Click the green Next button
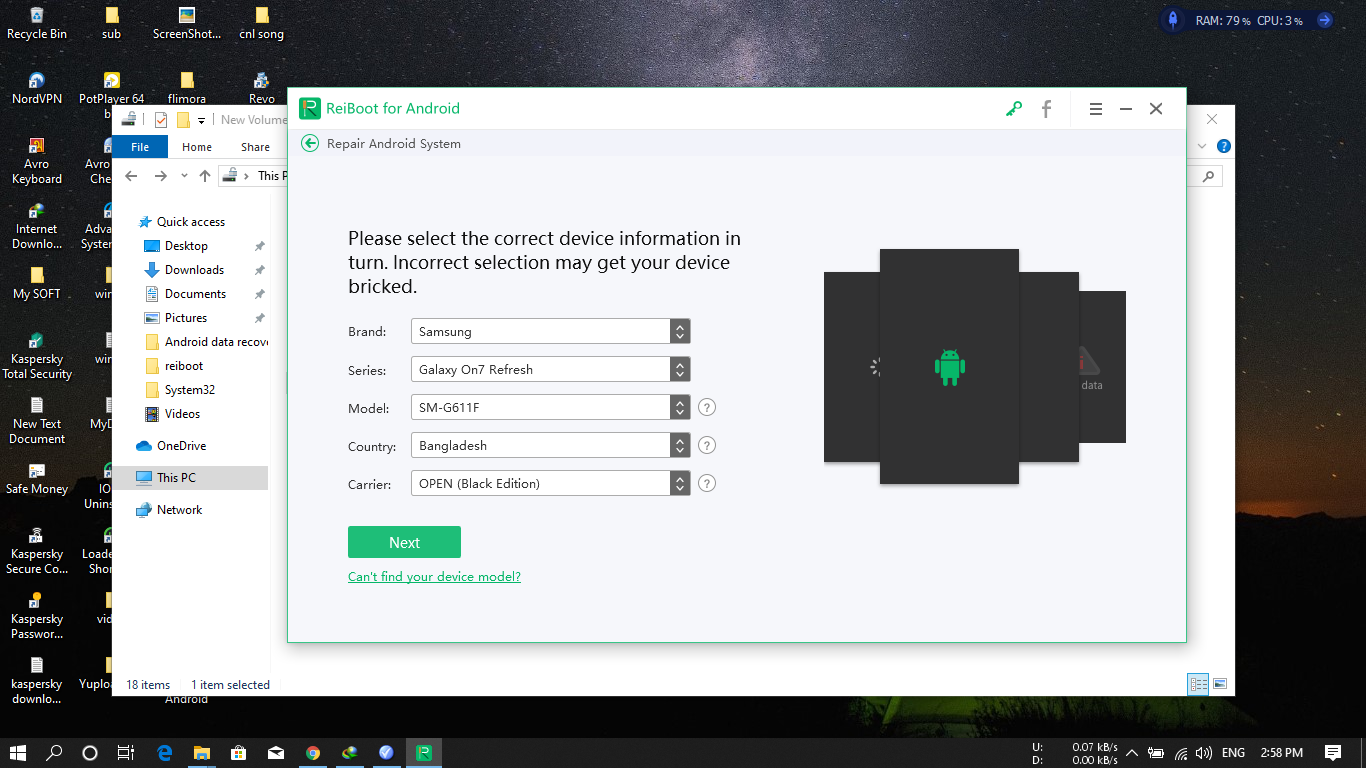The height and width of the screenshot is (768, 1366). pyautogui.click(x=404, y=542)
